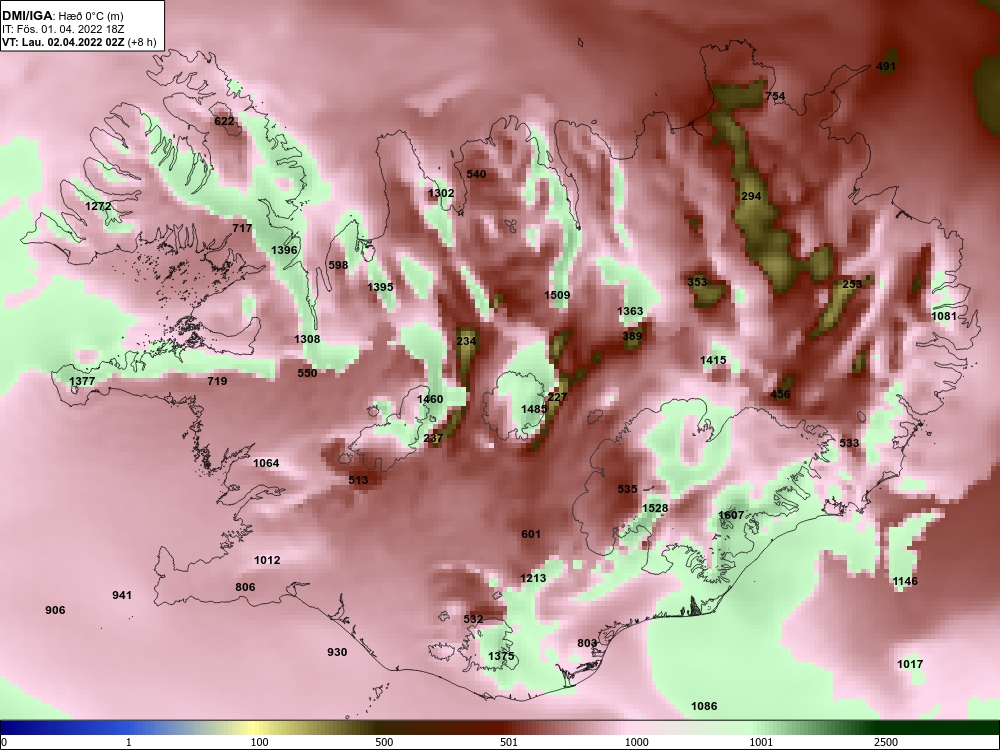Select the value 535 on Vatnajökull
1000x750 pixels.
click(628, 490)
